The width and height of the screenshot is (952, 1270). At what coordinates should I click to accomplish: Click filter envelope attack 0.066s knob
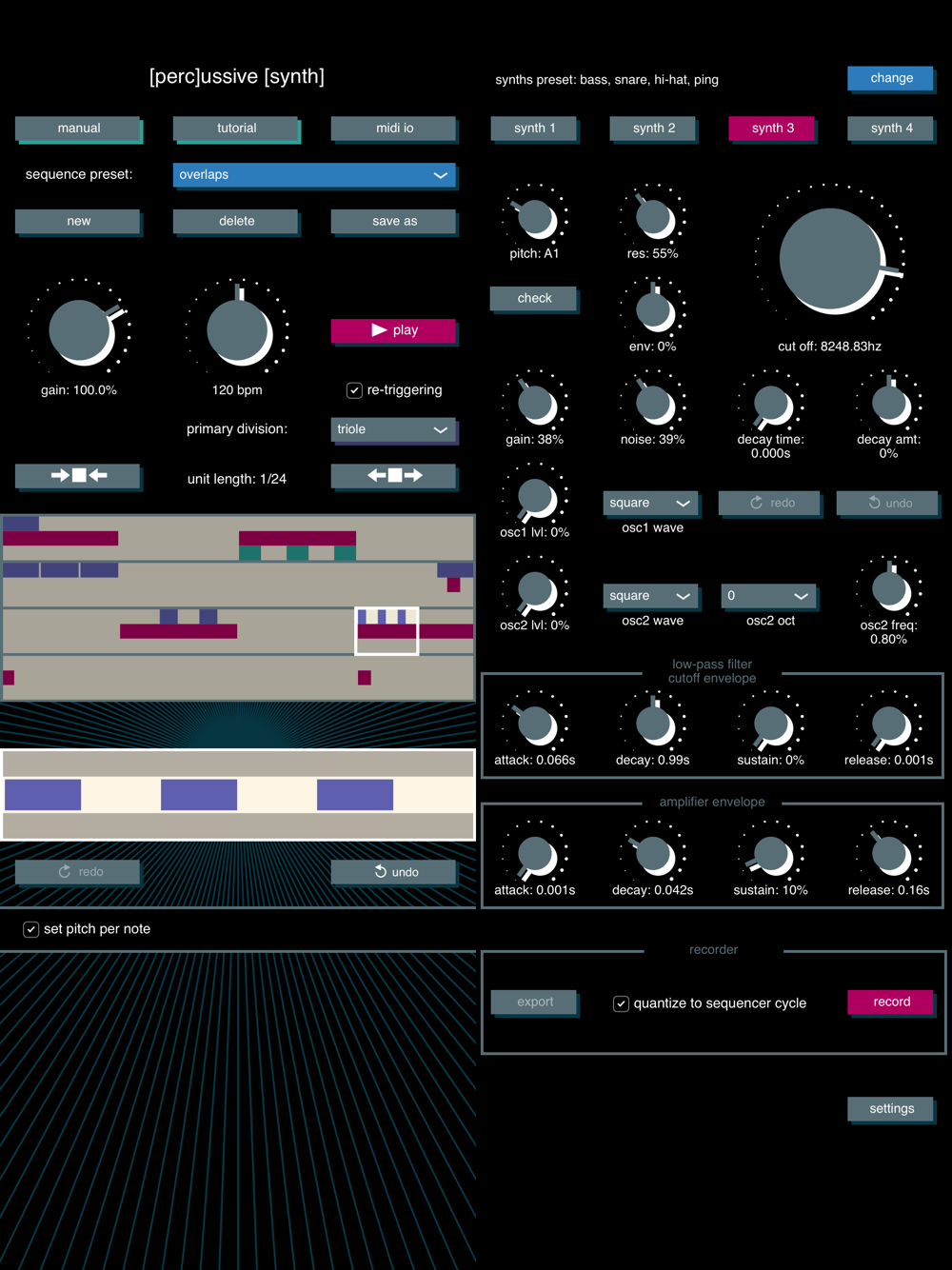(536, 724)
